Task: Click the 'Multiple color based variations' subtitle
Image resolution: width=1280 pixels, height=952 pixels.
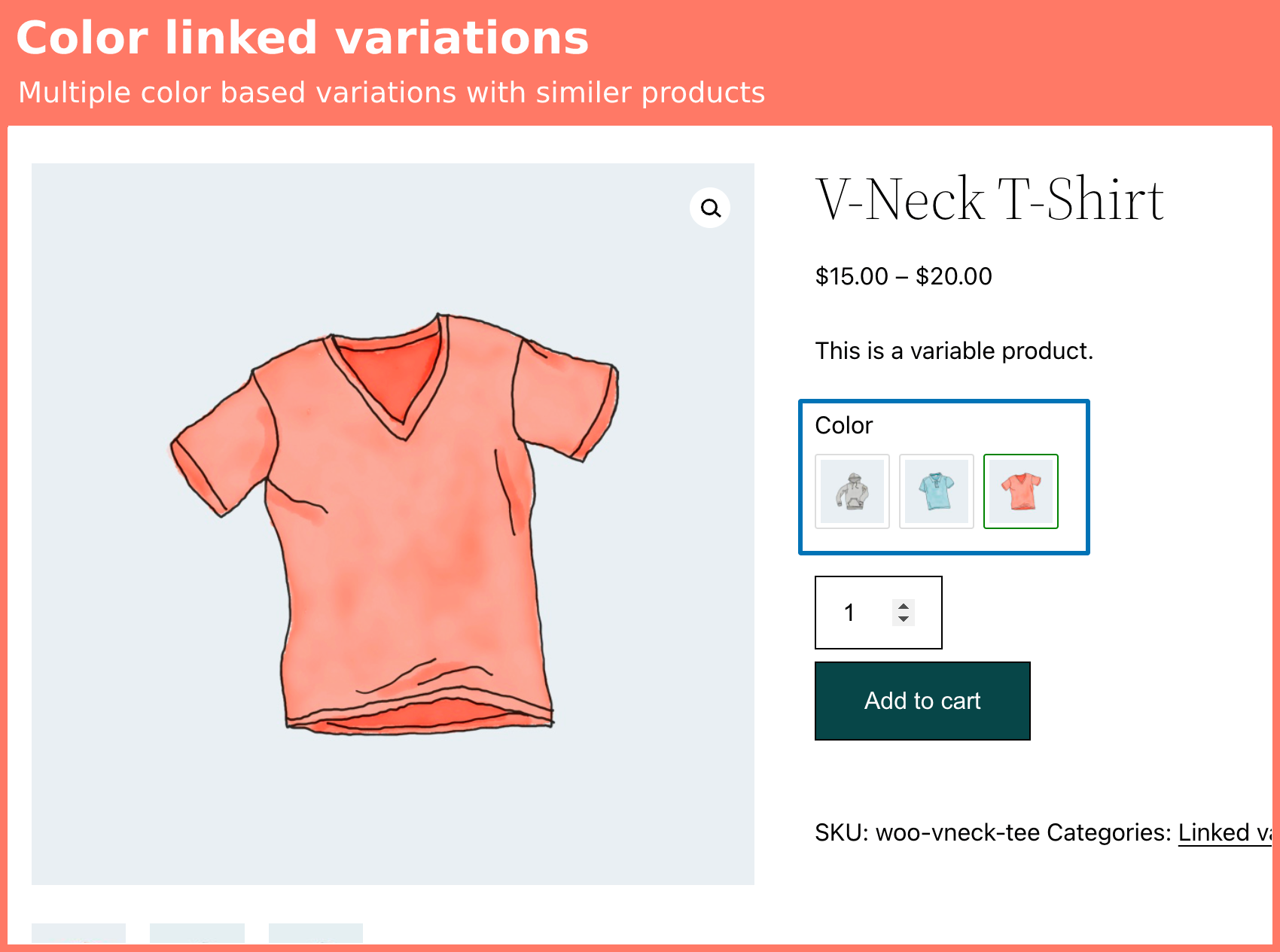Action: click(392, 93)
